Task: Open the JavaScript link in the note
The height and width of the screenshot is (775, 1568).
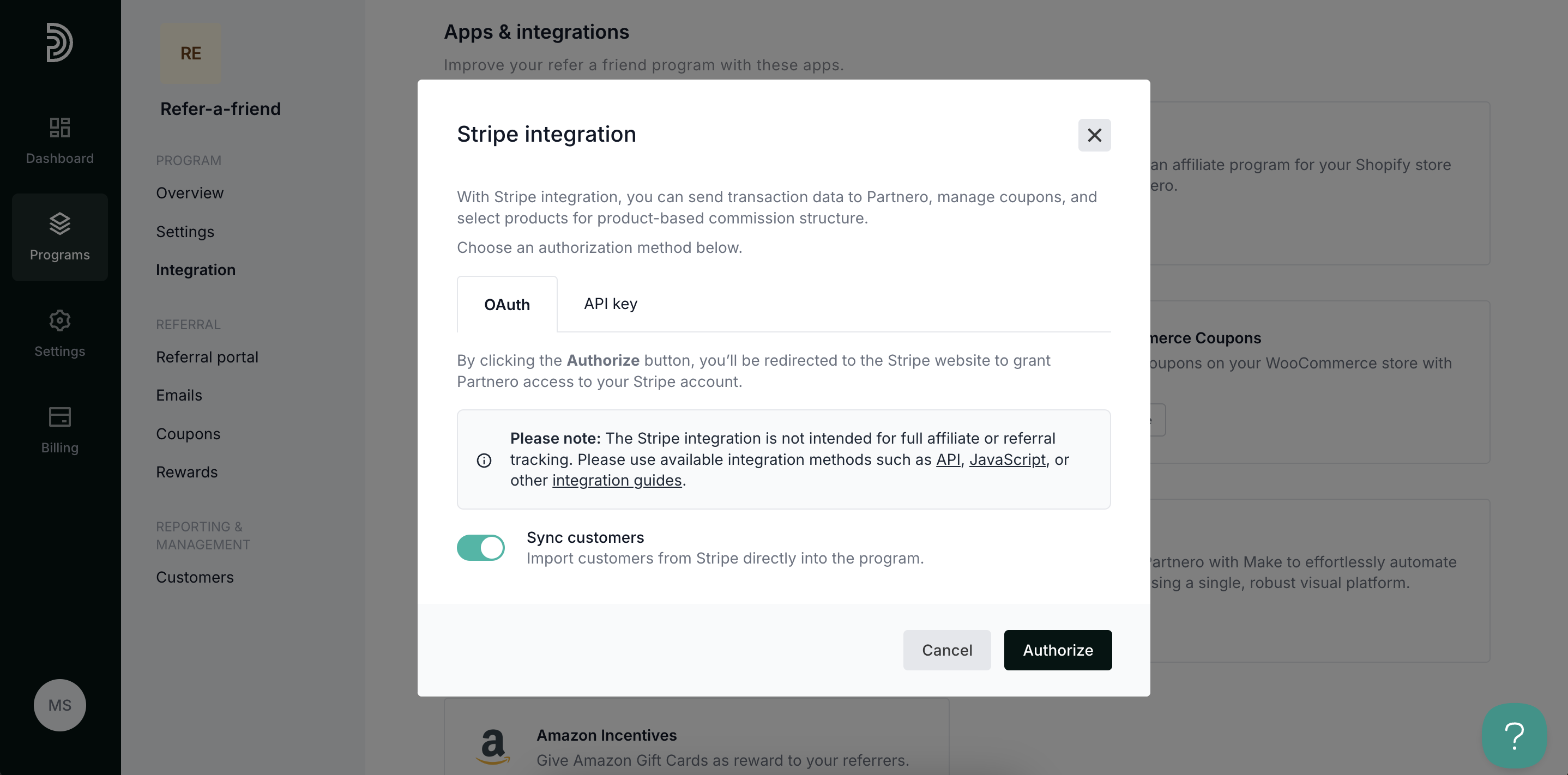Action: pyautogui.click(x=1007, y=459)
